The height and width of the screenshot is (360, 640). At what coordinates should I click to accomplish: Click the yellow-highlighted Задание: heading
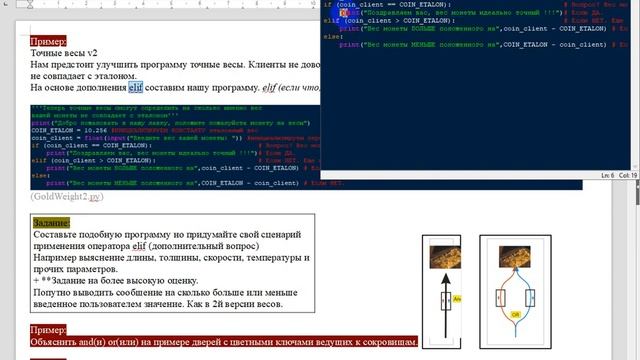coord(51,223)
